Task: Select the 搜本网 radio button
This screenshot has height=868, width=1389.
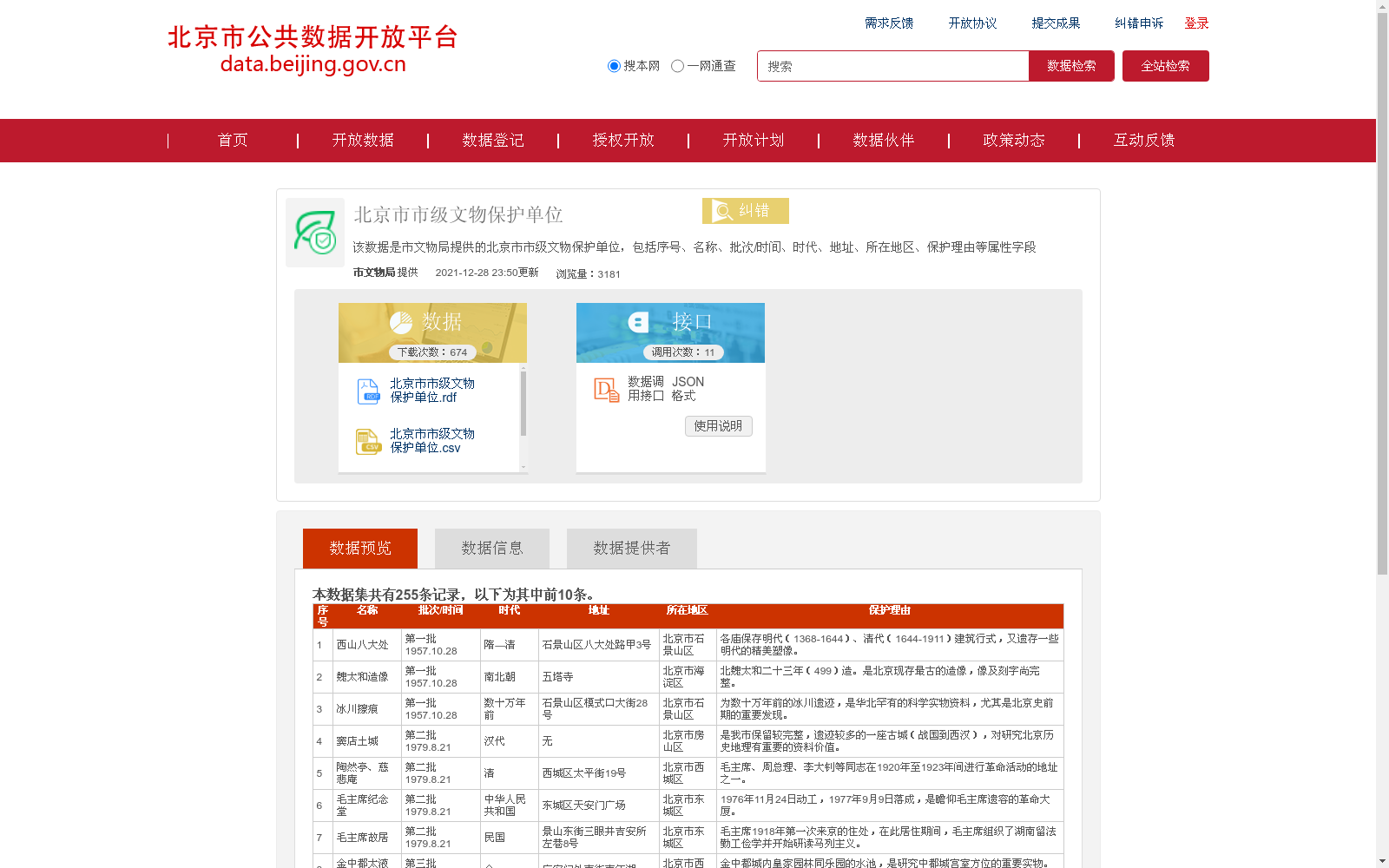Action: coord(614,66)
